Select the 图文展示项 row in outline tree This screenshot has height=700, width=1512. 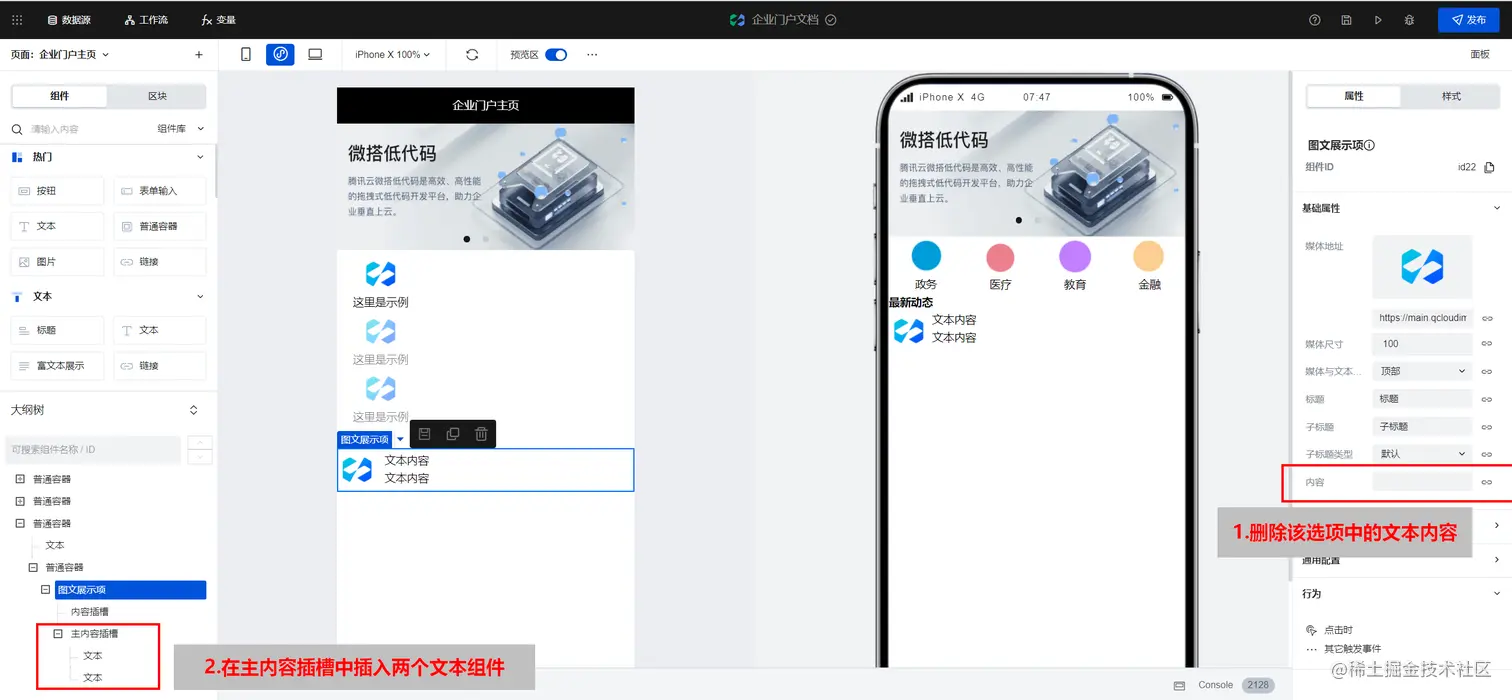[x=131, y=590]
